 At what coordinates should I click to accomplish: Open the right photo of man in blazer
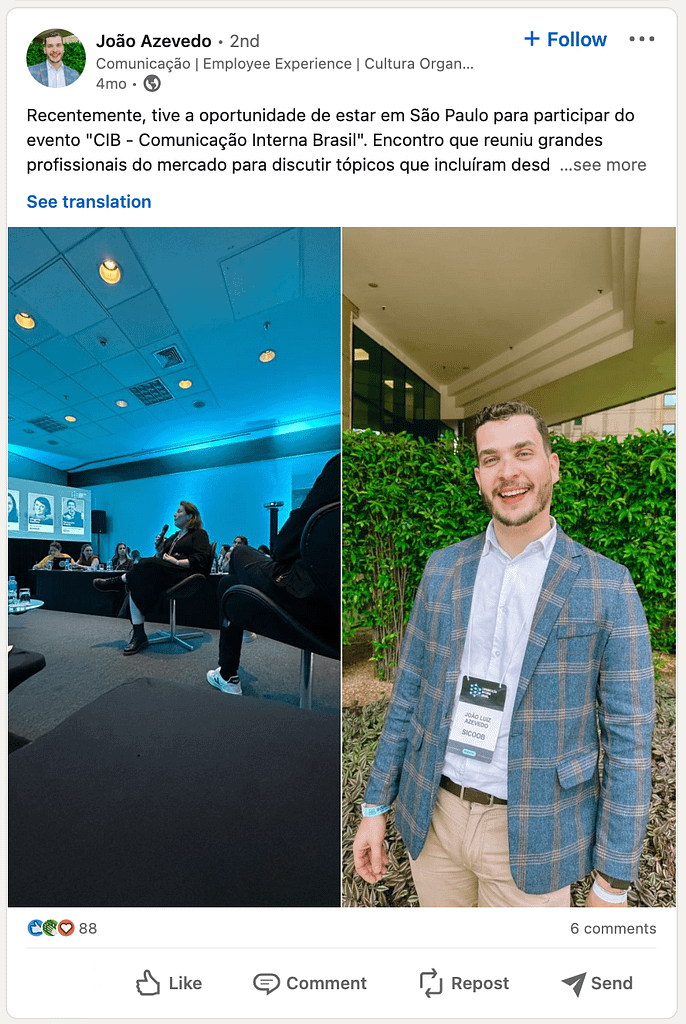509,567
